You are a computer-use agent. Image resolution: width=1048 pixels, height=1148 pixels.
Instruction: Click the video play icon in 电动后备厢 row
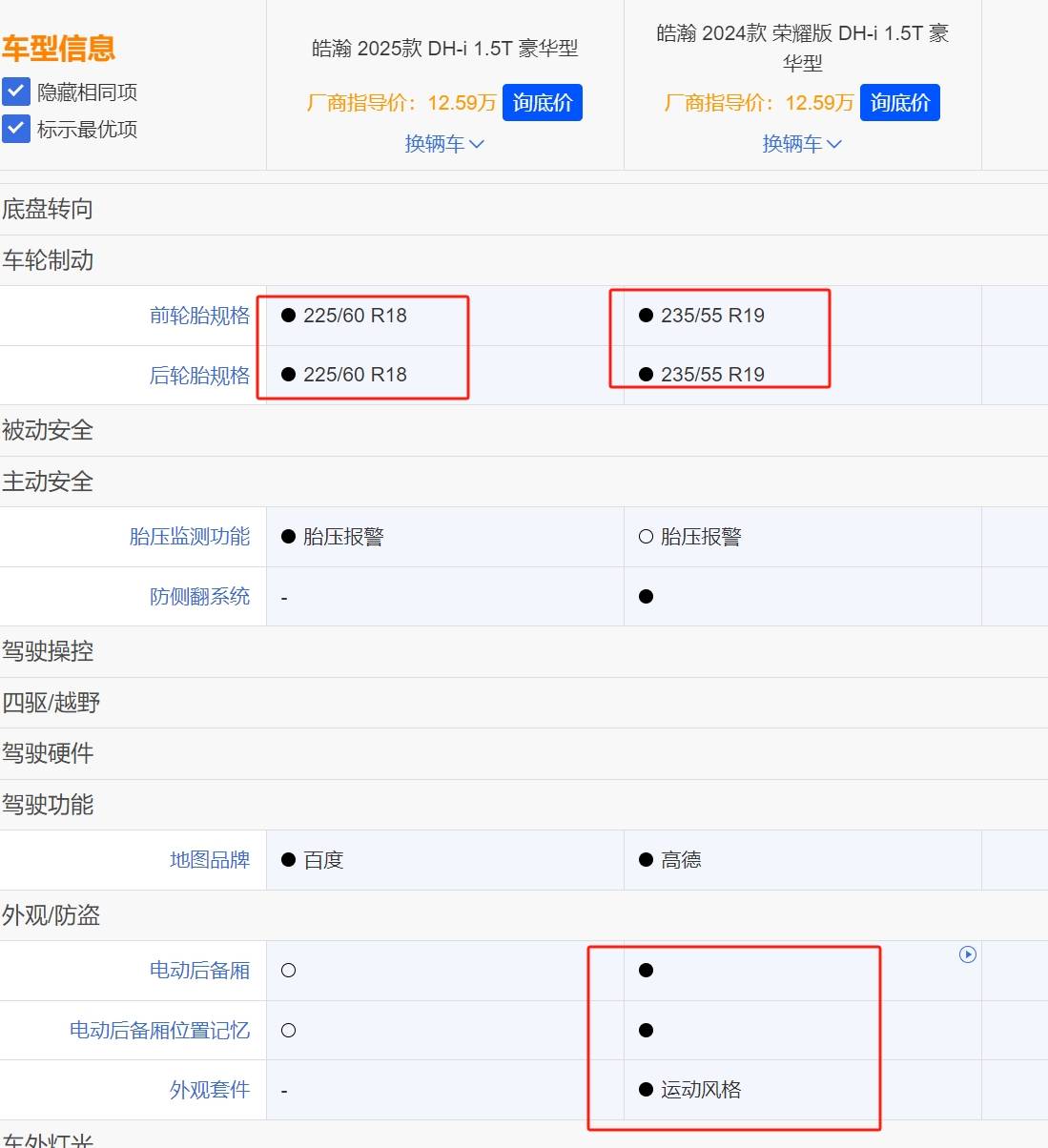[967, 954]
